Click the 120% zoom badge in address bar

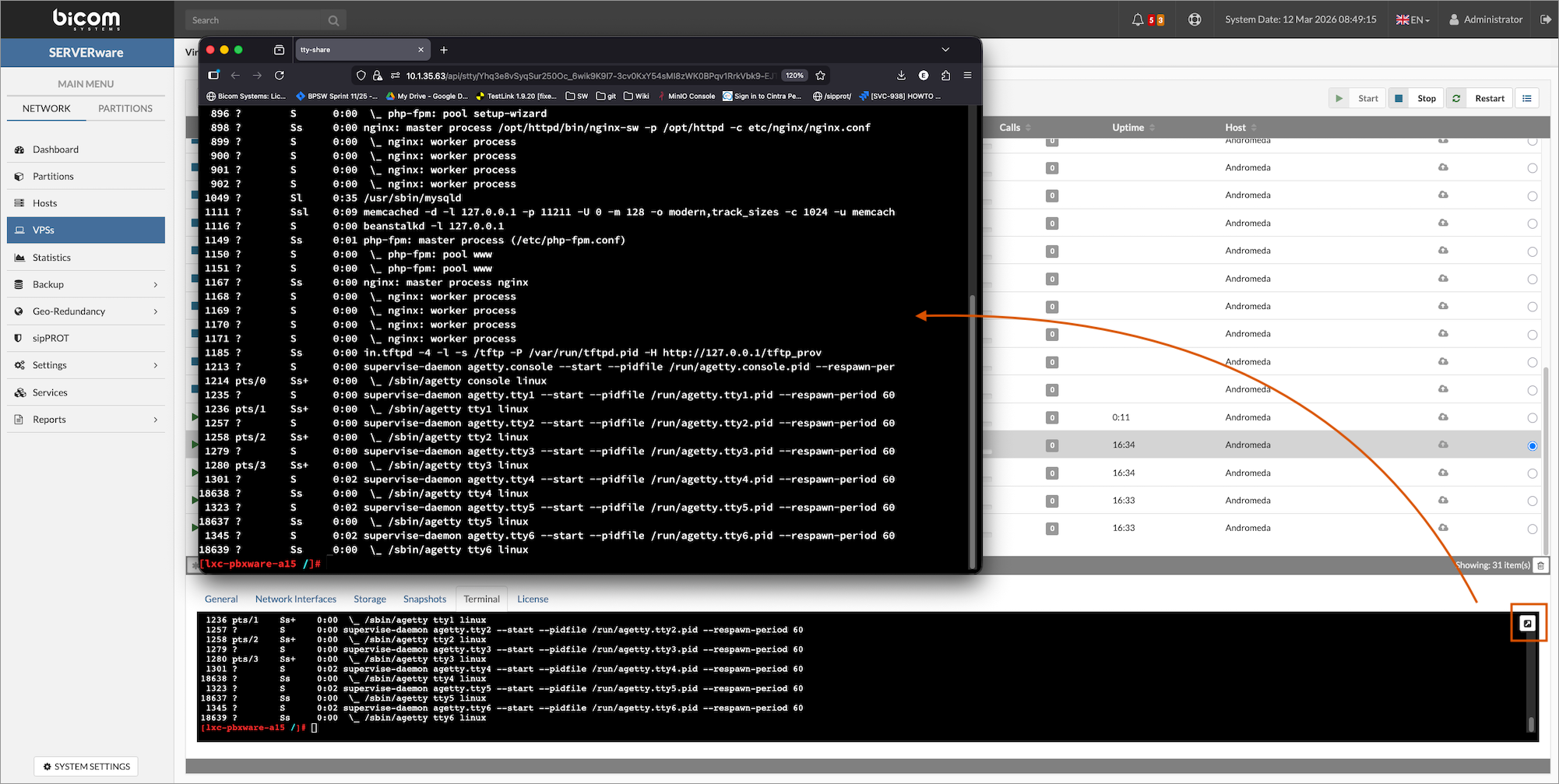pyautogui.click(x=794, y=76)
